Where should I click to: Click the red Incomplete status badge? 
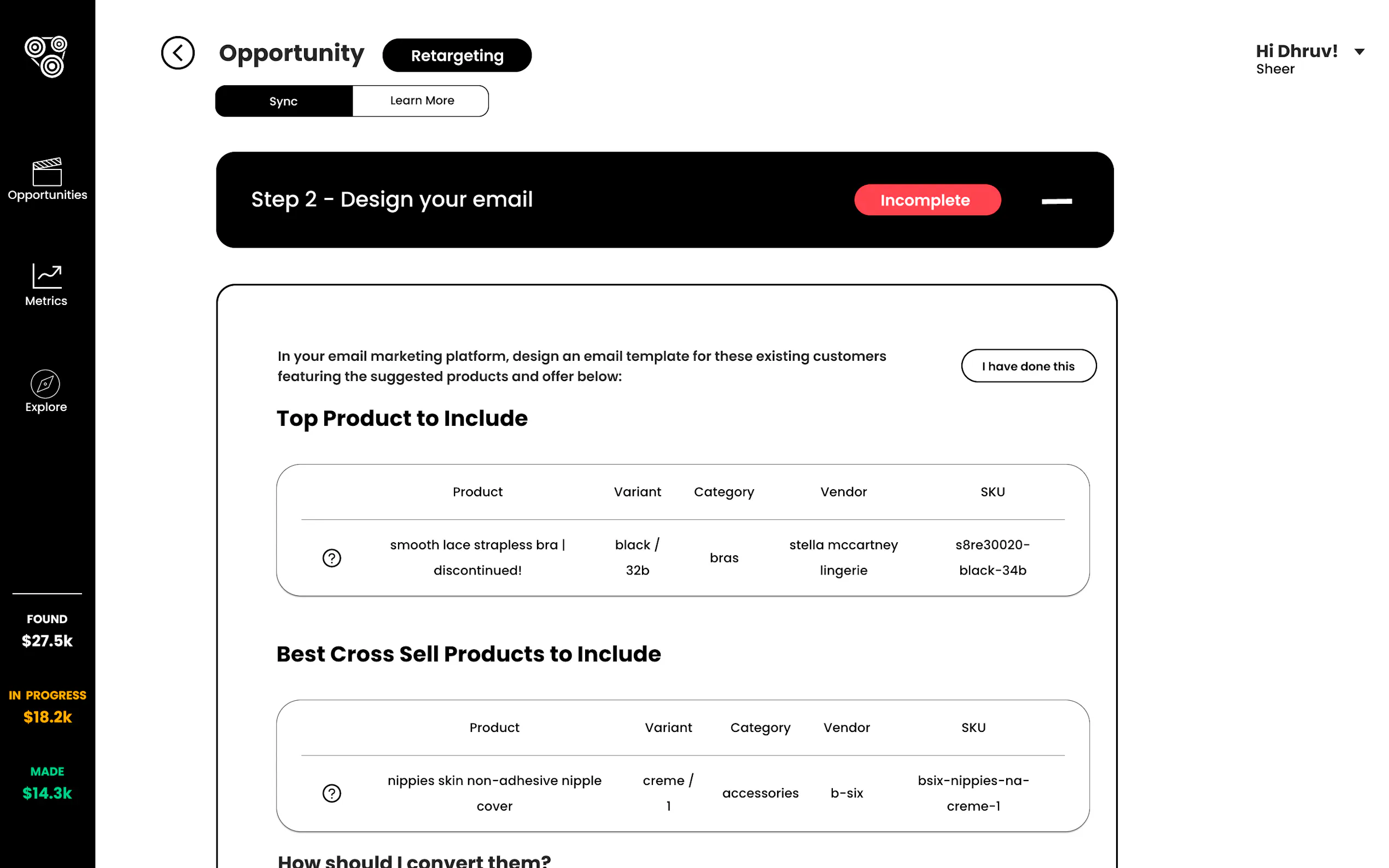point(927,201)
